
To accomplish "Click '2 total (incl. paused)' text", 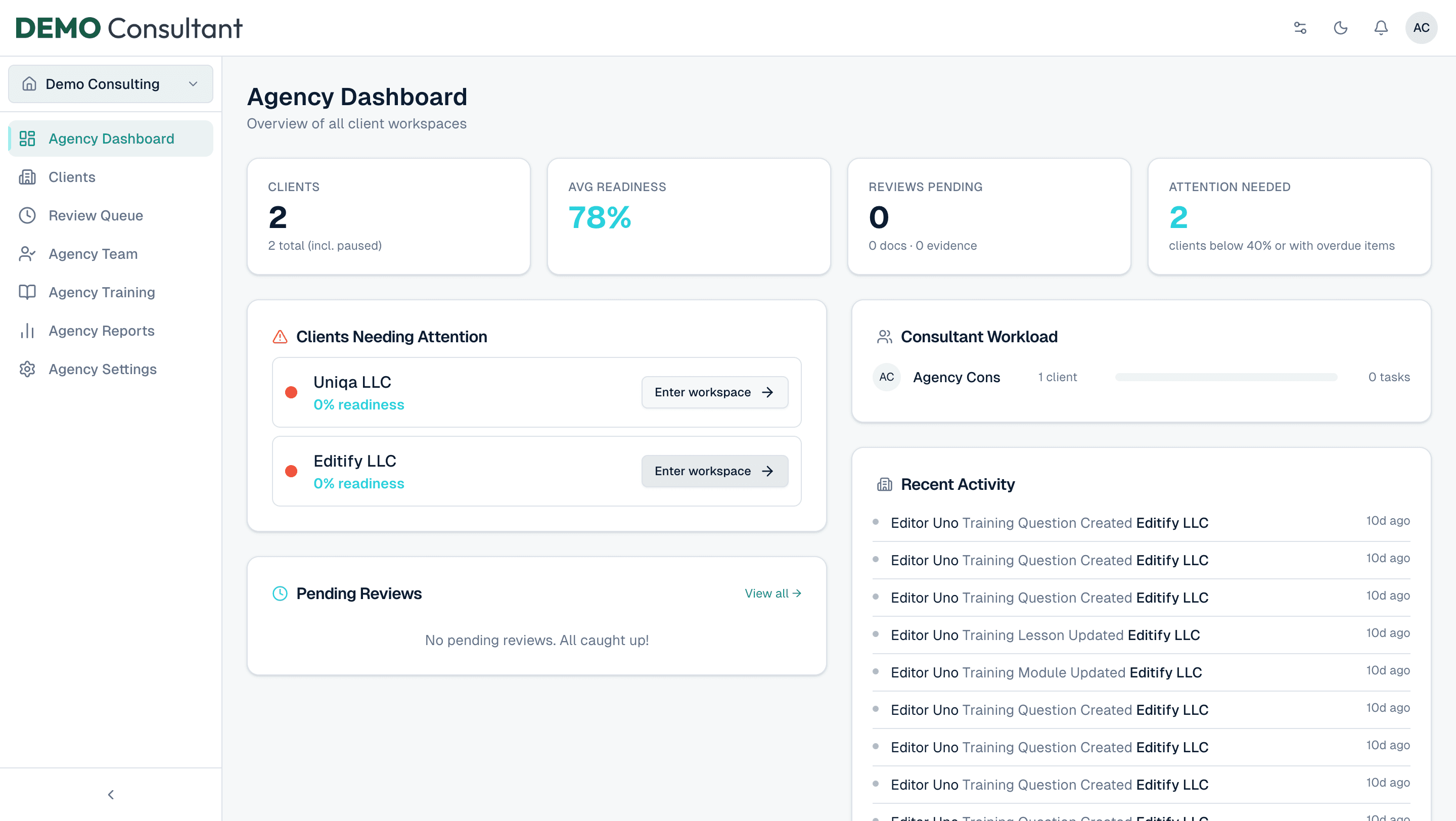I will point(325,245).
